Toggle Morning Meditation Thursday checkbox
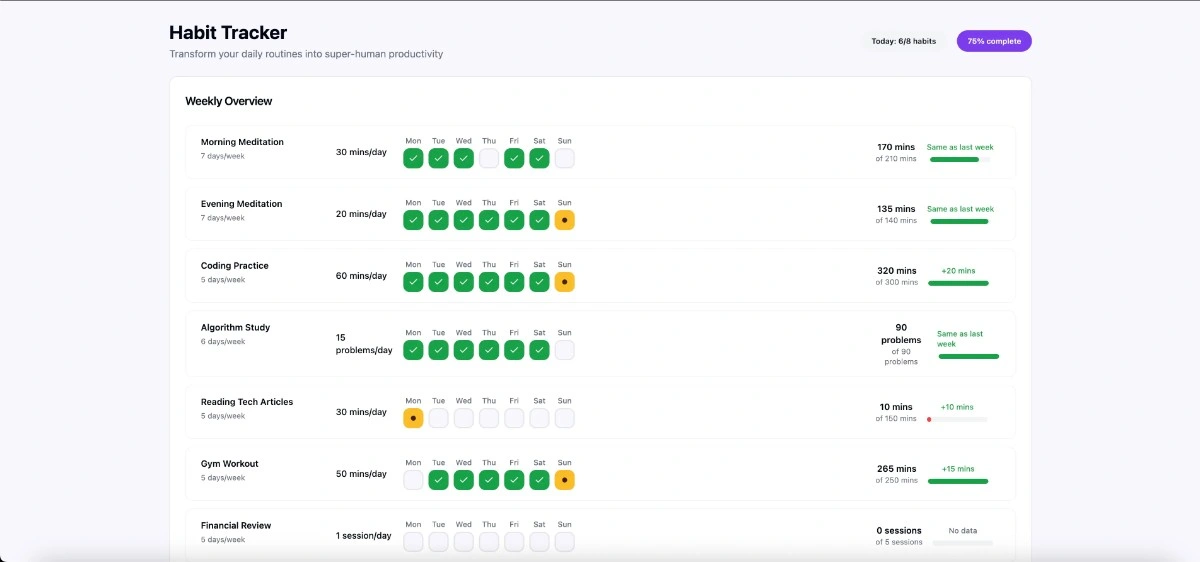 click(x=489, y=158)
